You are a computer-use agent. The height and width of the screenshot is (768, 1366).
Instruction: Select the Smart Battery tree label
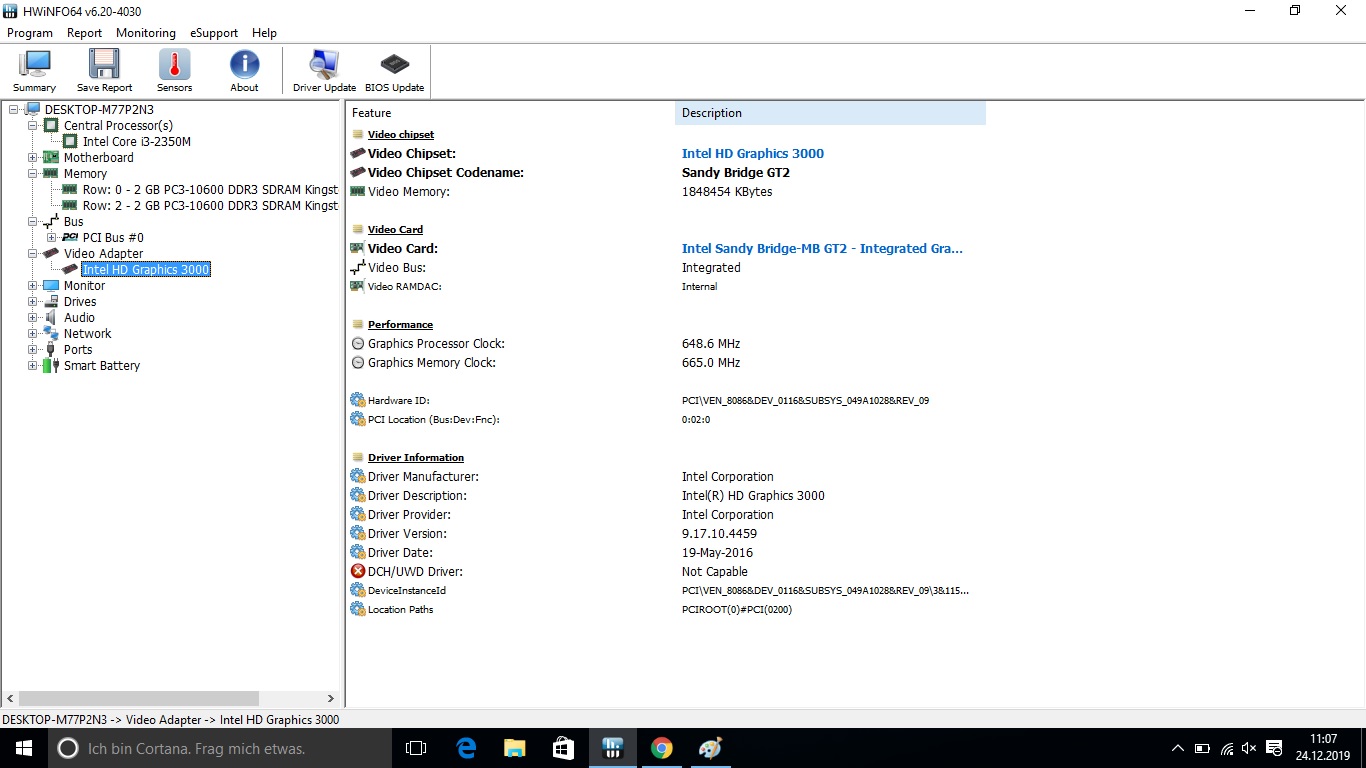coord(102,366)
